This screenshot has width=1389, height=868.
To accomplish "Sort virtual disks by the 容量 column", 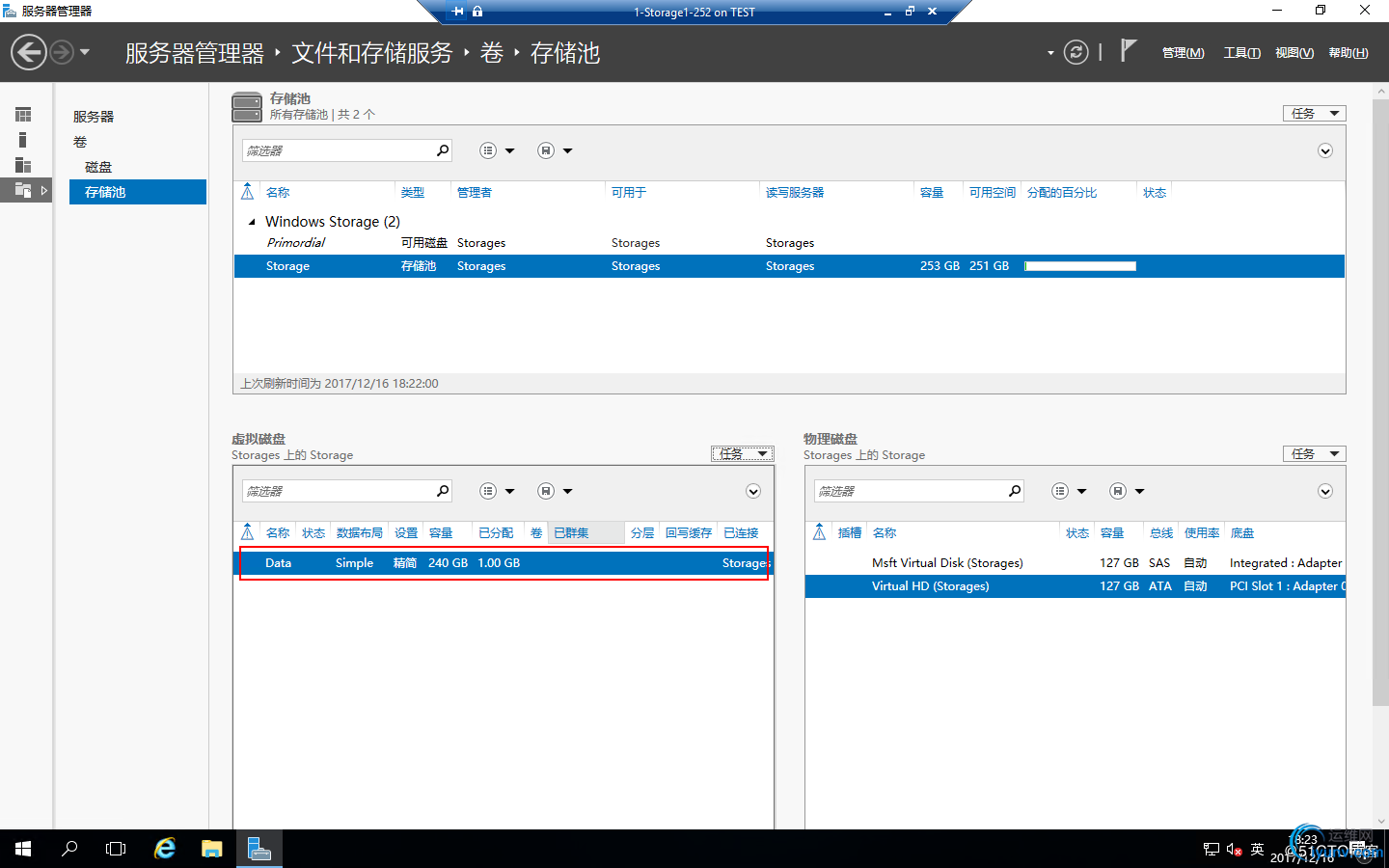I will coord(441,532).
